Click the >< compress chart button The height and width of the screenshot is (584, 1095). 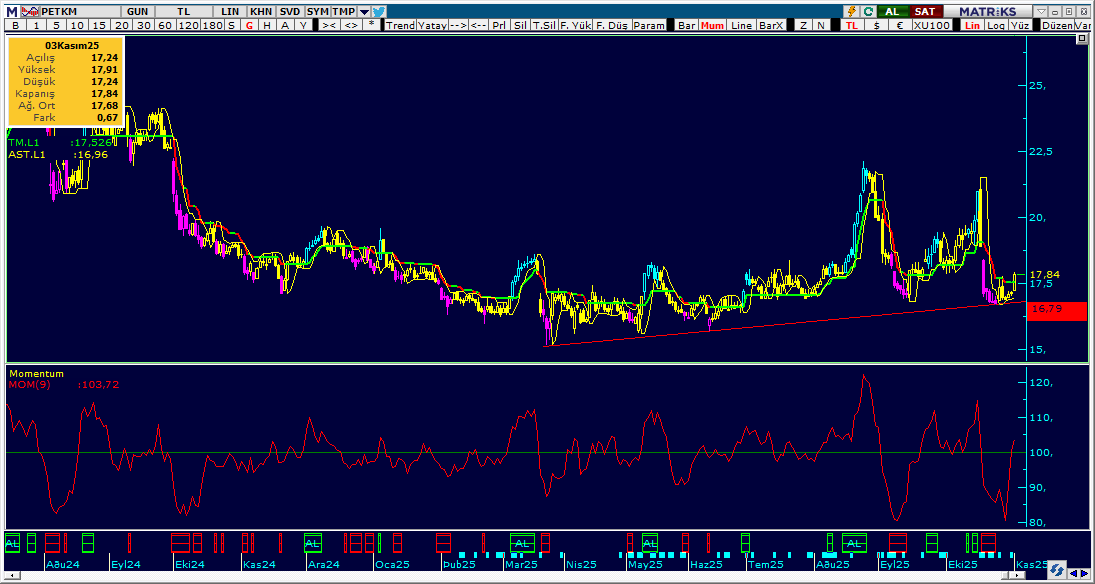pos(329,24)
